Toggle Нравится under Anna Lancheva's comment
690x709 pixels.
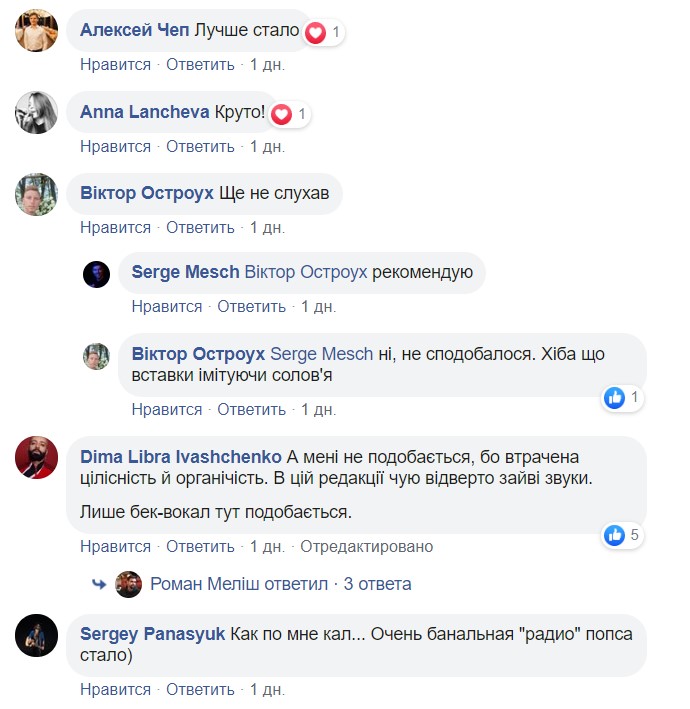pos(115,147)
